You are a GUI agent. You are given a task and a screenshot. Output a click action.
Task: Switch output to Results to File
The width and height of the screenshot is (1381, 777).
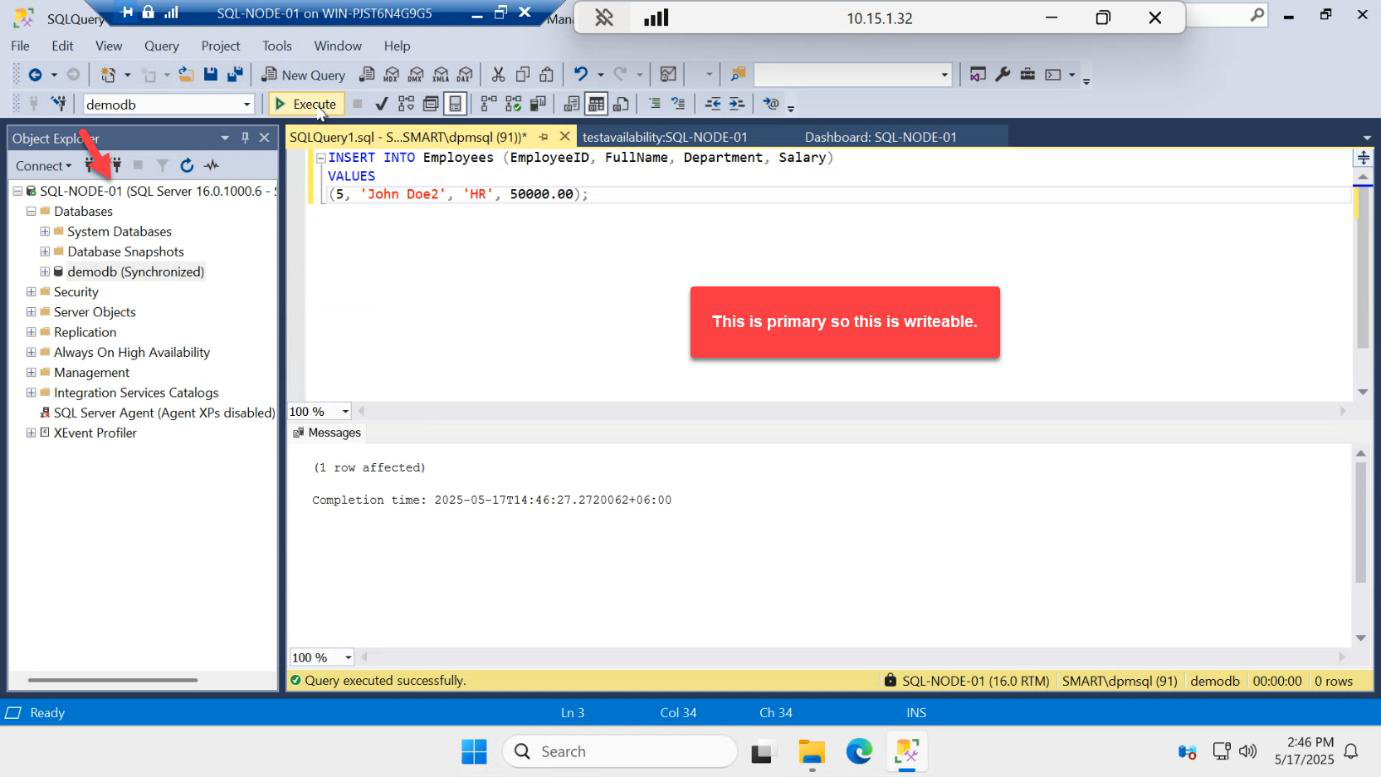[x=621, y=104]
